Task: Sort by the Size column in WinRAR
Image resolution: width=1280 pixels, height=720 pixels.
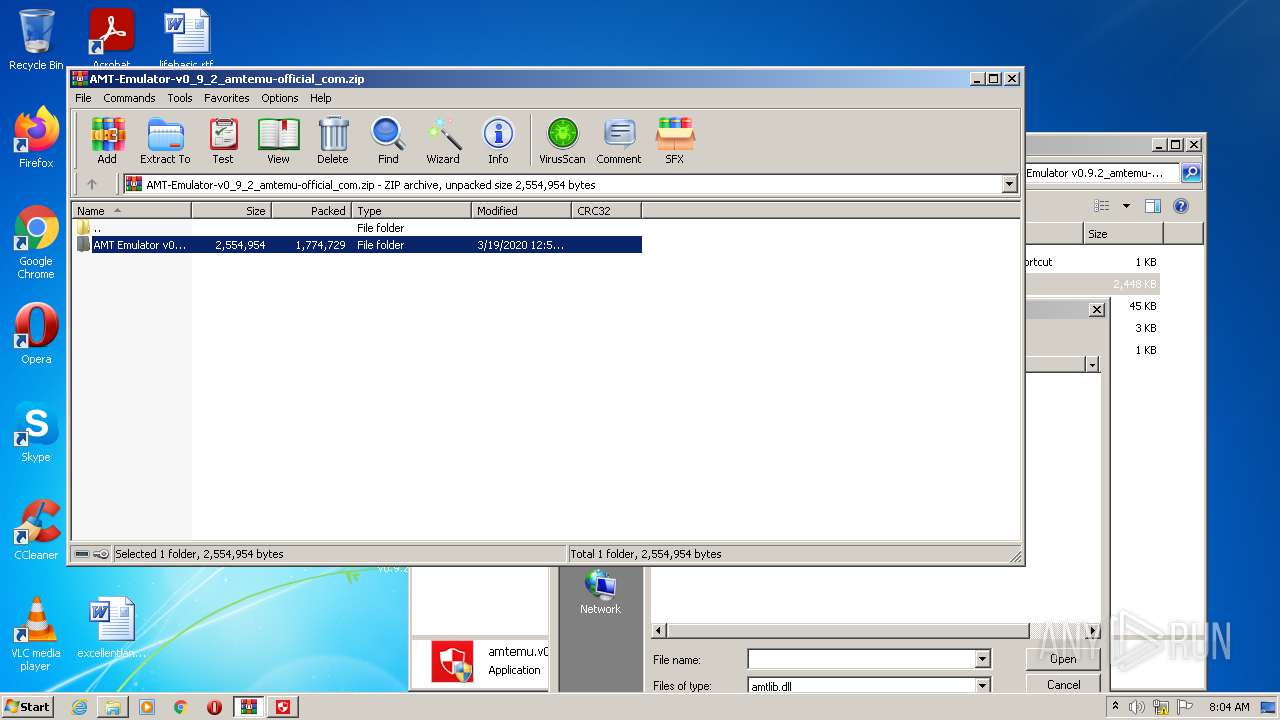Action: (x=231, y=211)
